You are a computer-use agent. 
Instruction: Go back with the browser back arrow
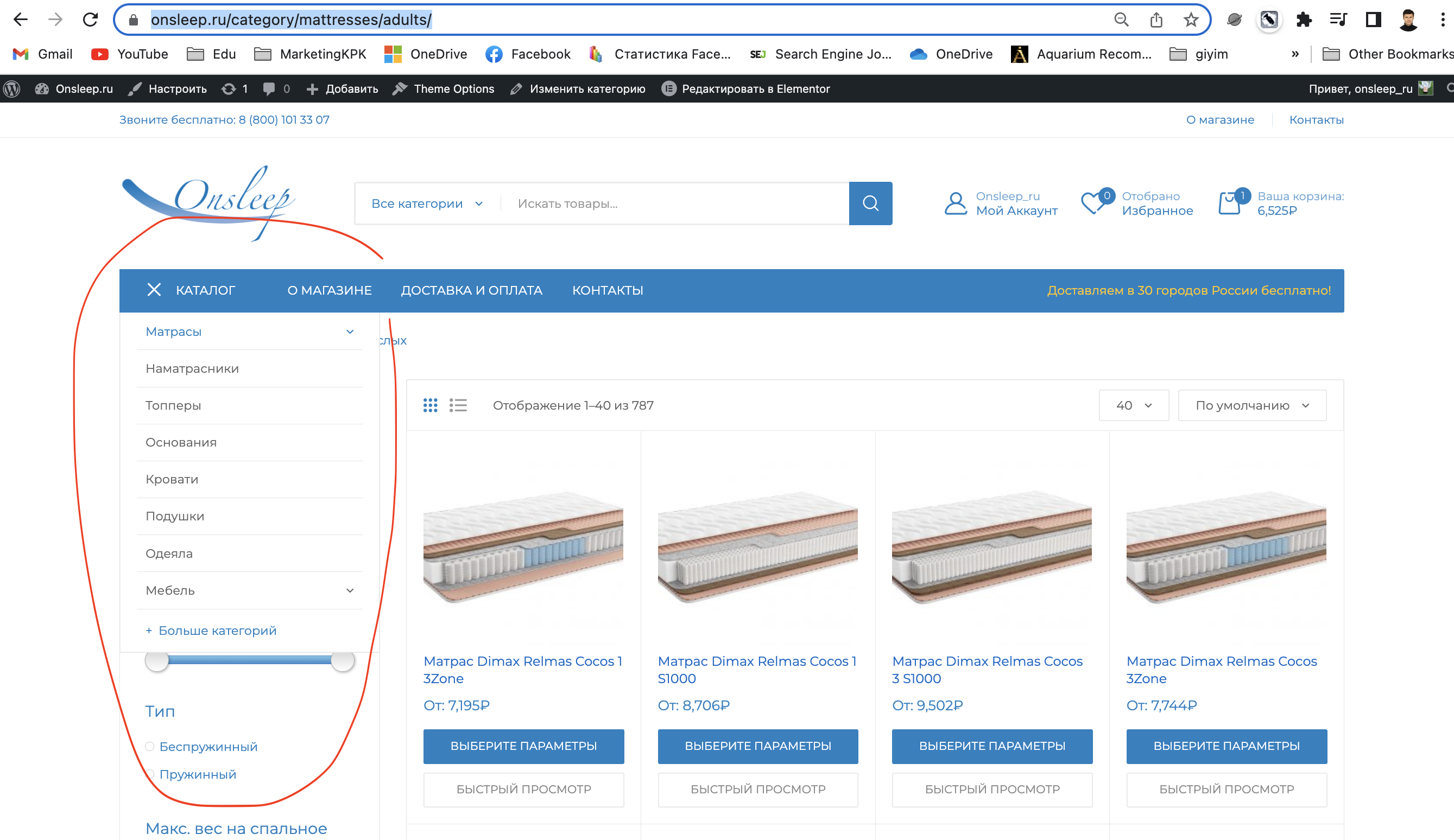pos(20,20)
